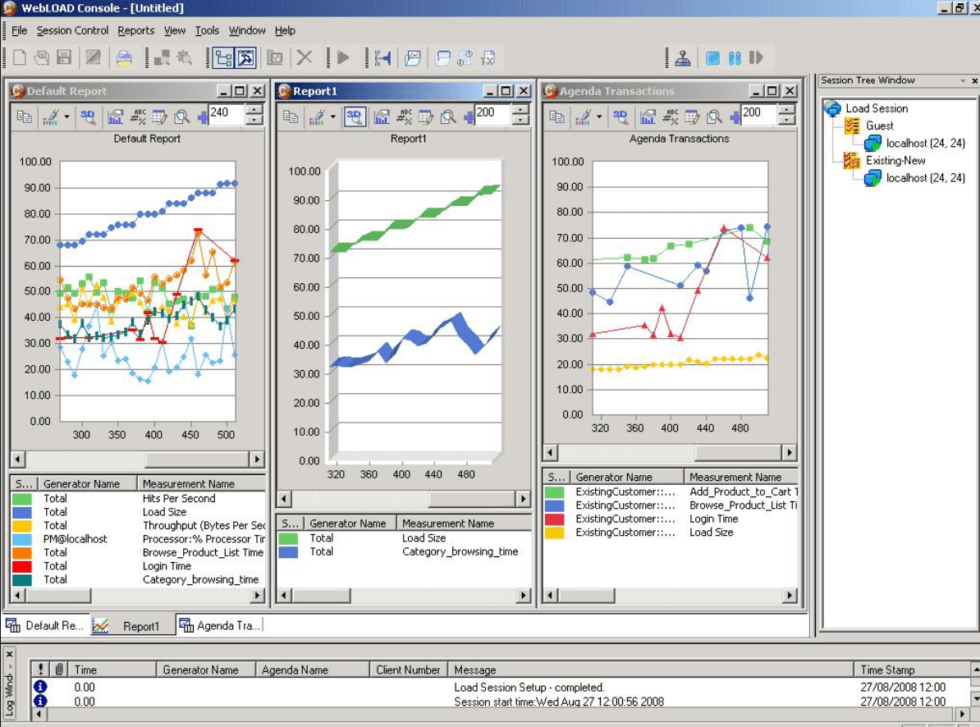Image resolution: width=980 pixels, height=727 pixels.
Task: Toggle 3D view in Report1 toolbar
Action: tap(354, 117)
